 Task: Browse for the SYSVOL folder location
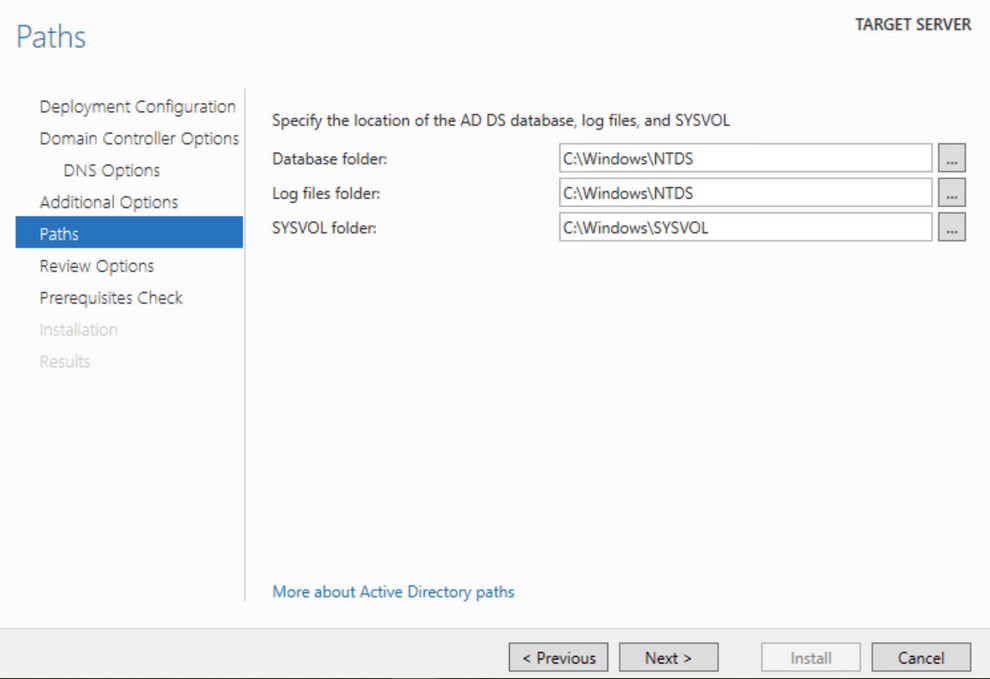click(951, 227)
